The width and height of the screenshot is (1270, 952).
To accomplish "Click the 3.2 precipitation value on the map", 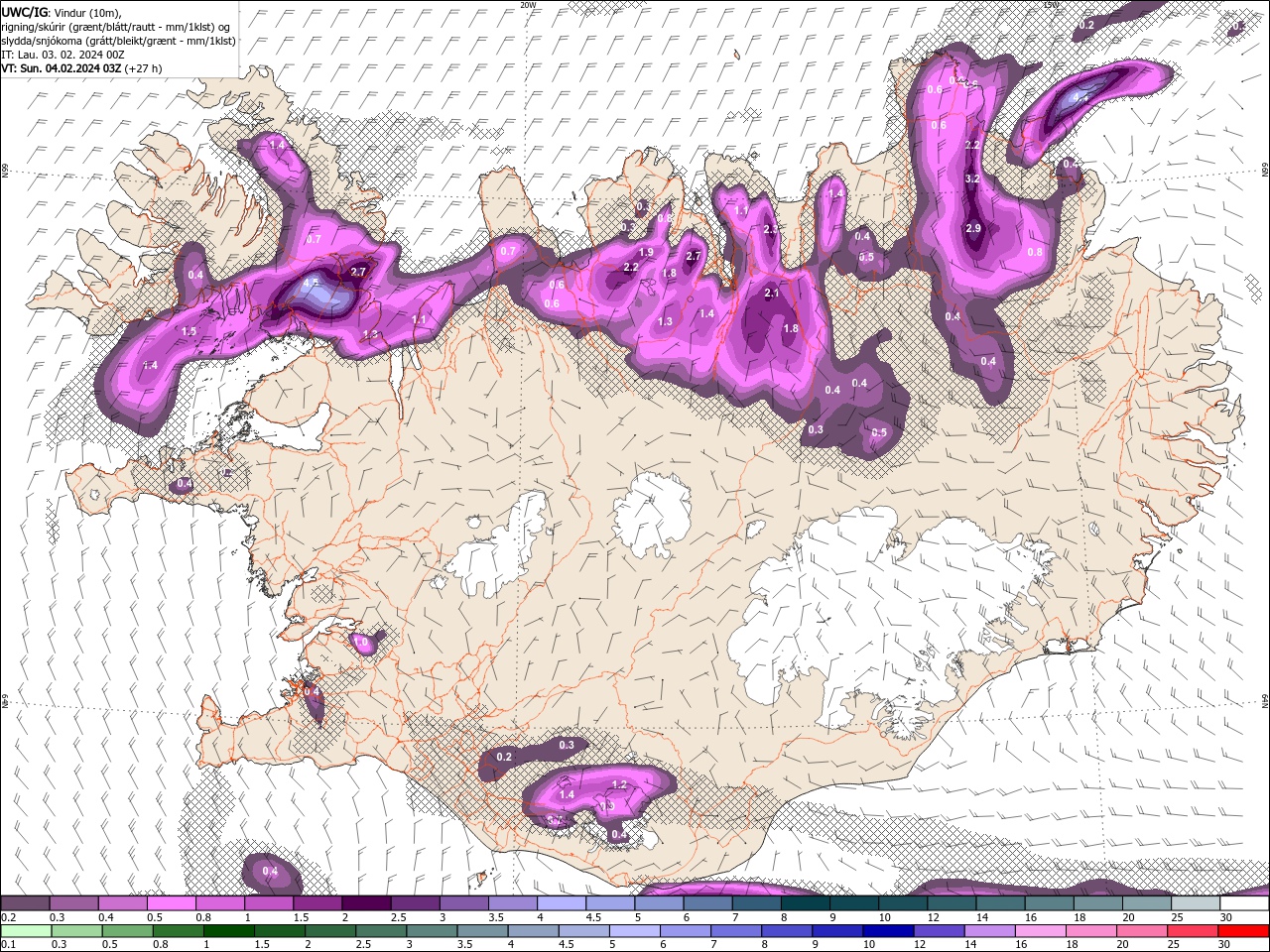I will click(x=972, y=179).
